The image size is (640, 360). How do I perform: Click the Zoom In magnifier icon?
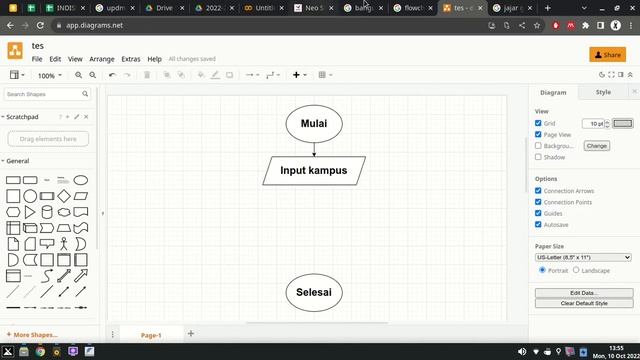click(x=78, y=75)
